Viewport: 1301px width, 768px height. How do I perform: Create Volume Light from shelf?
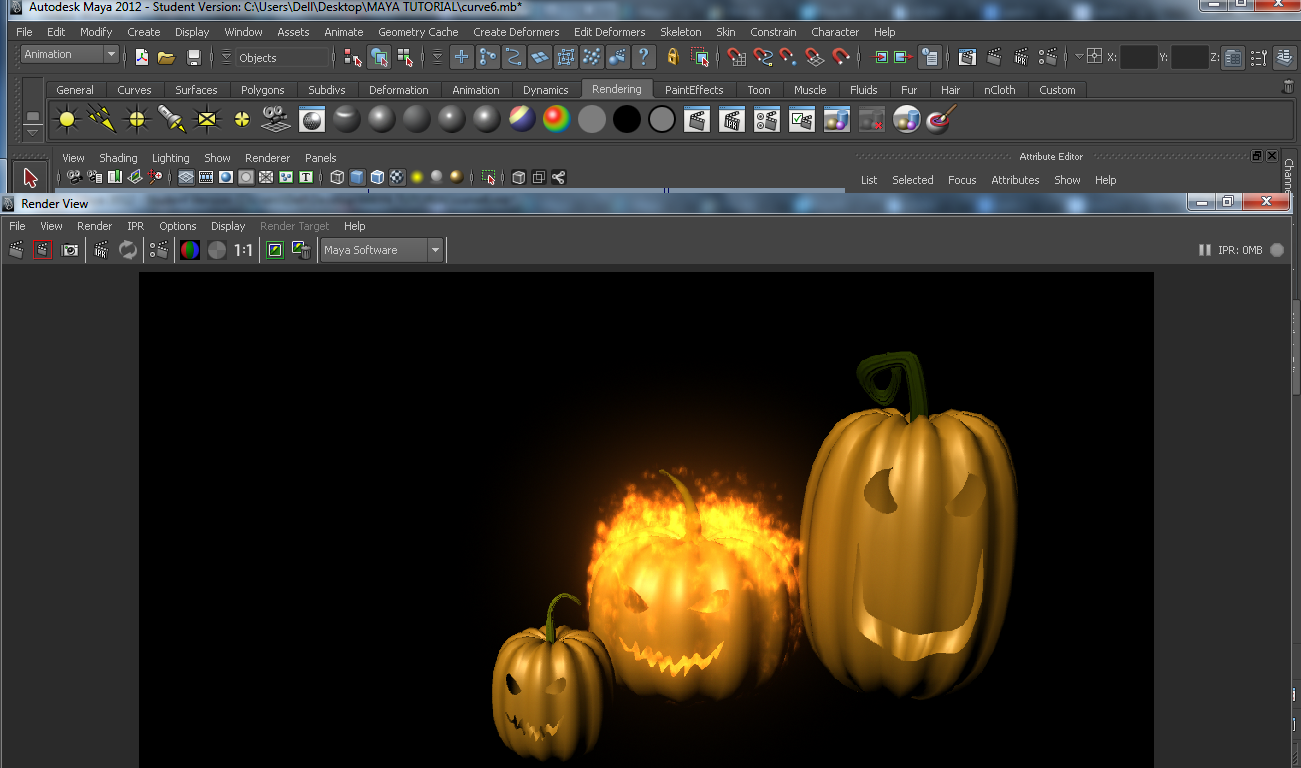coord(242,120)
